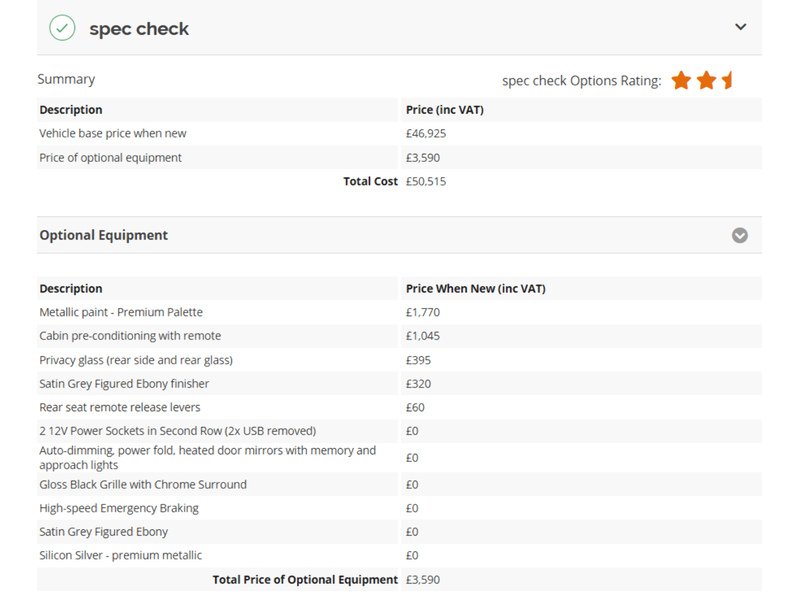The height and width of the screenshot is (600, 800).
Task: Click the Summary label
Action: pyautogui.click(x=66, y=79)
